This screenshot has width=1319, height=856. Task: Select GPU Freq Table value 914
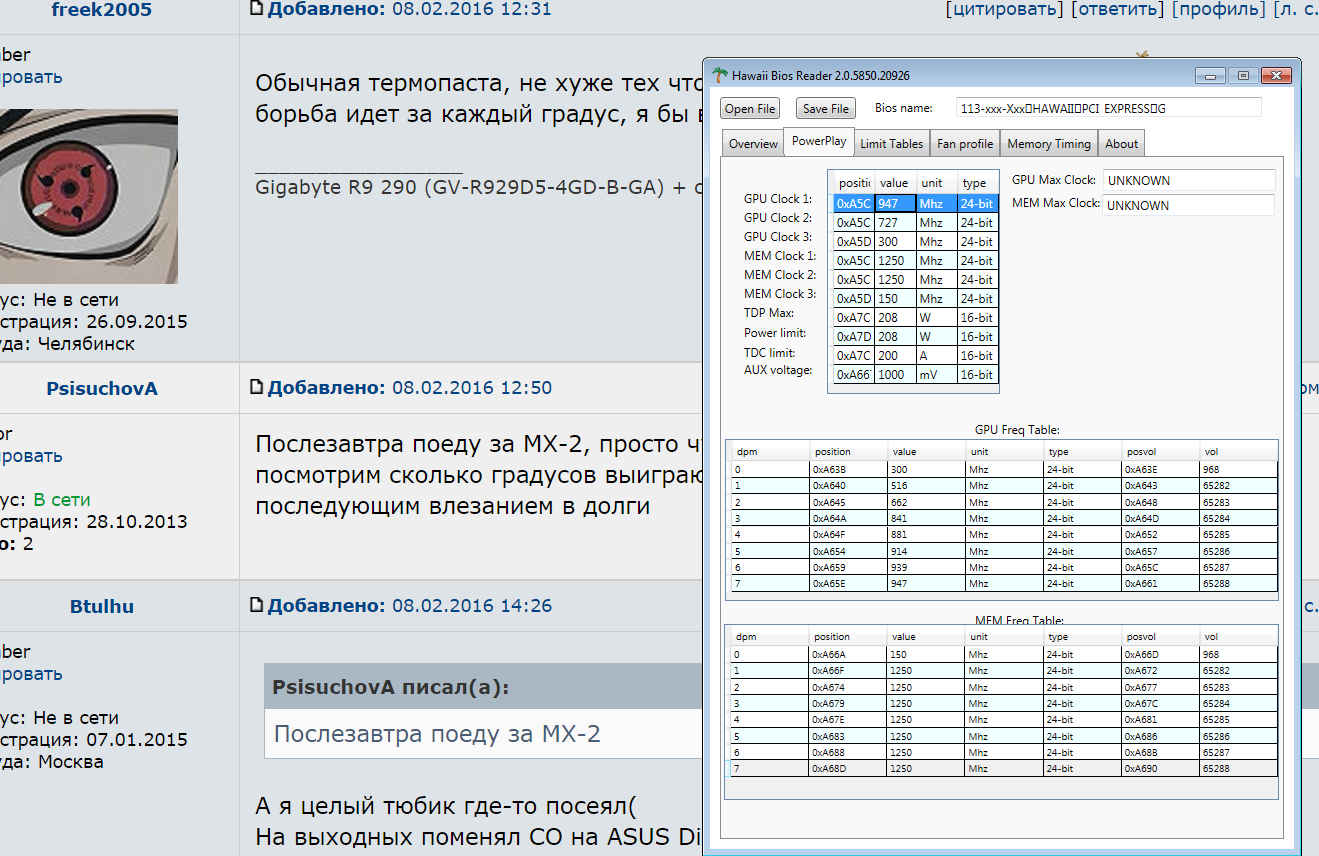click(x=926, y=551)
